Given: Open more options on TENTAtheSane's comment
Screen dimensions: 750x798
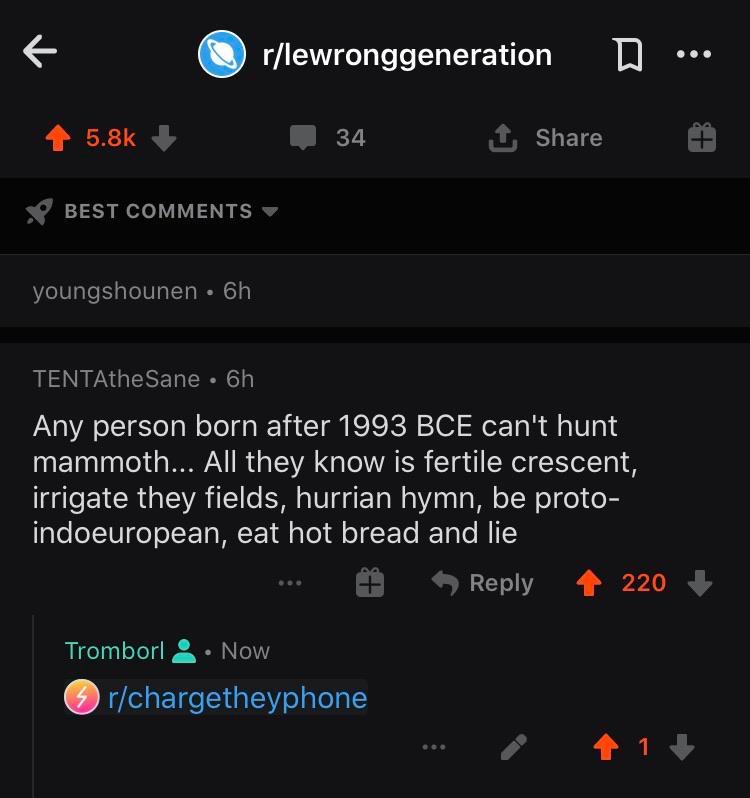Looking at the screenshot, I should pos(291,583).
